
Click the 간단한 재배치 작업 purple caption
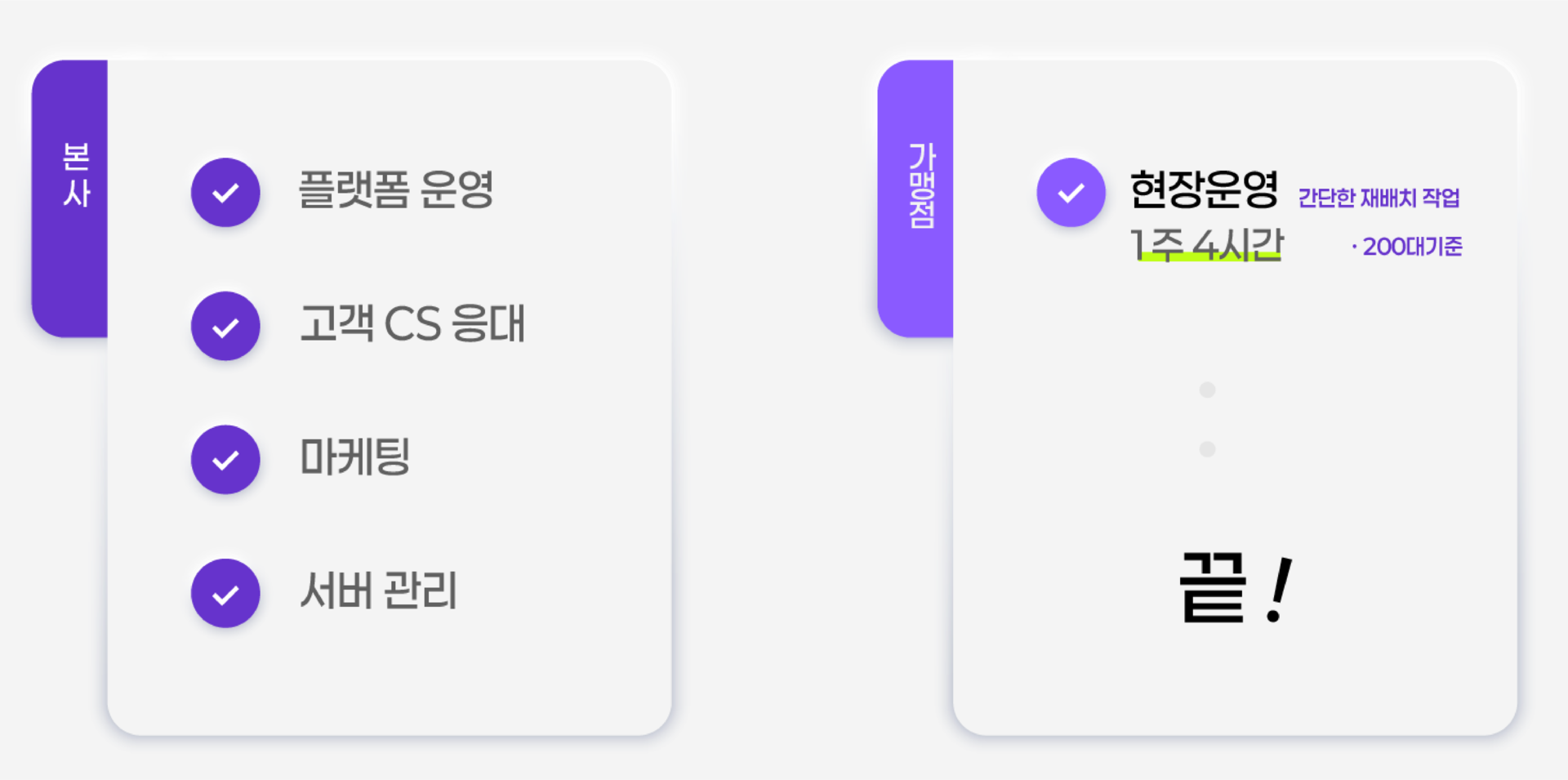(1379, 198)
